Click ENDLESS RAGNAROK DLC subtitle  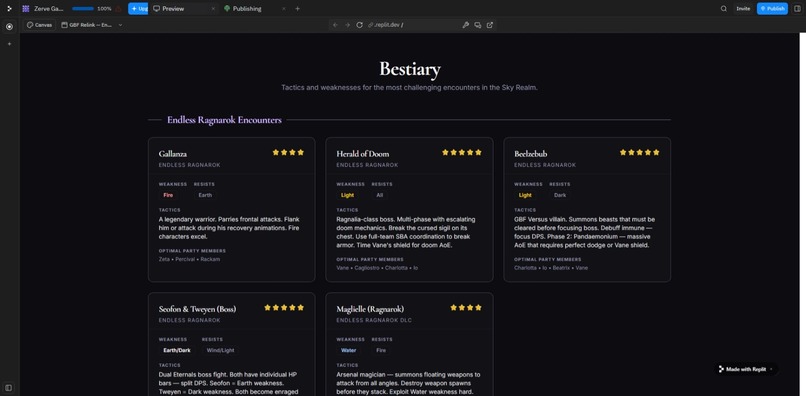tap(374, 320)
